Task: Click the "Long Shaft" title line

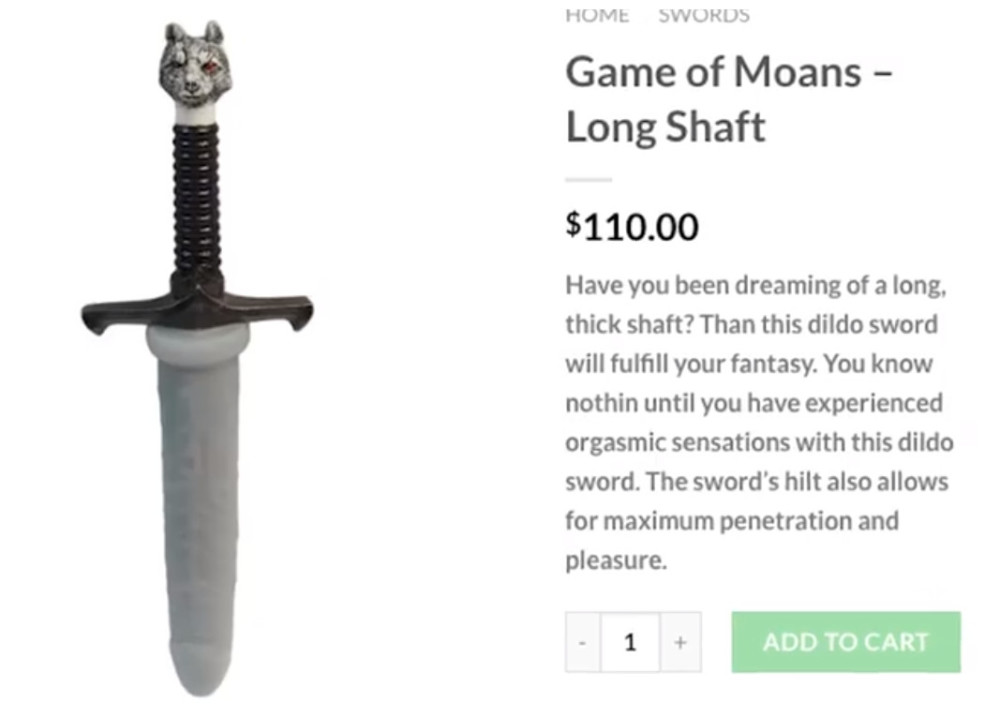Action: 665,126
